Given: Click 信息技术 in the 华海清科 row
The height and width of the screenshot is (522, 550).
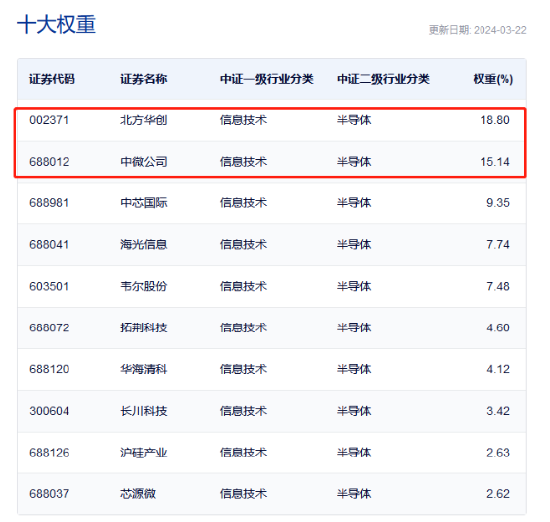Looking at the screenshot, I should (x=243, y=369).
